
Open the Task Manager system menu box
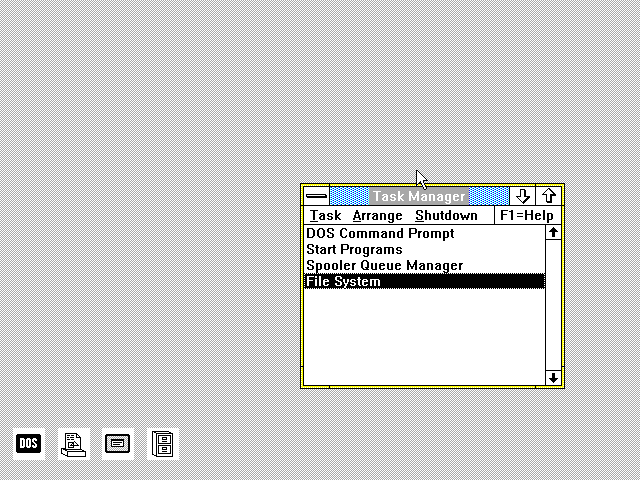click(x=317, y=196)
